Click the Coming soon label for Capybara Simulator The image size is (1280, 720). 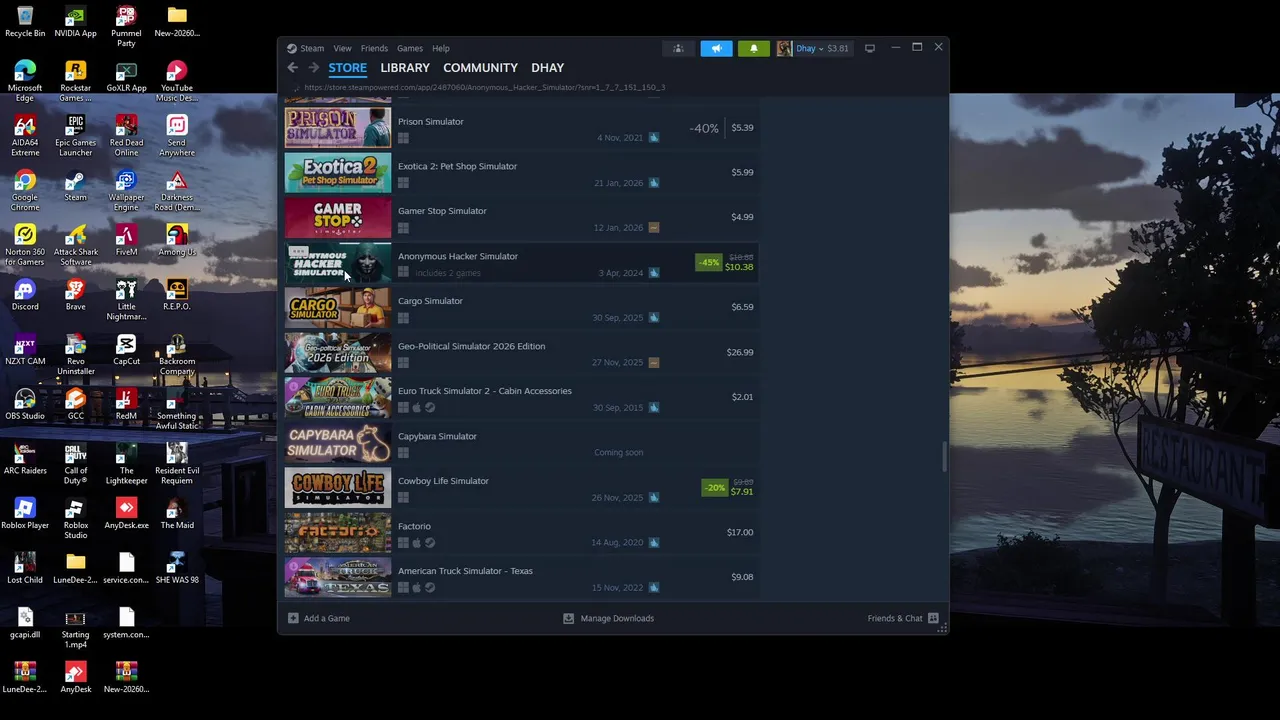619,452
